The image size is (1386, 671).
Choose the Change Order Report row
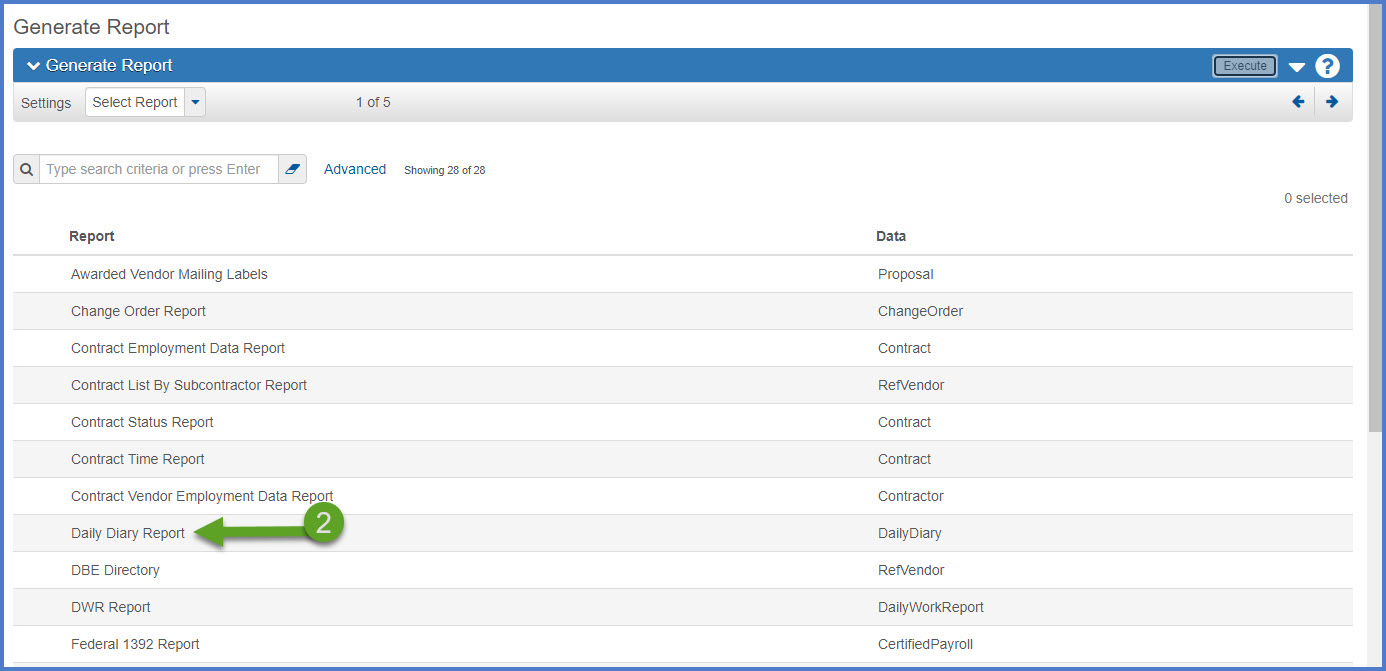pyautogui.click(x=138, y=311)
